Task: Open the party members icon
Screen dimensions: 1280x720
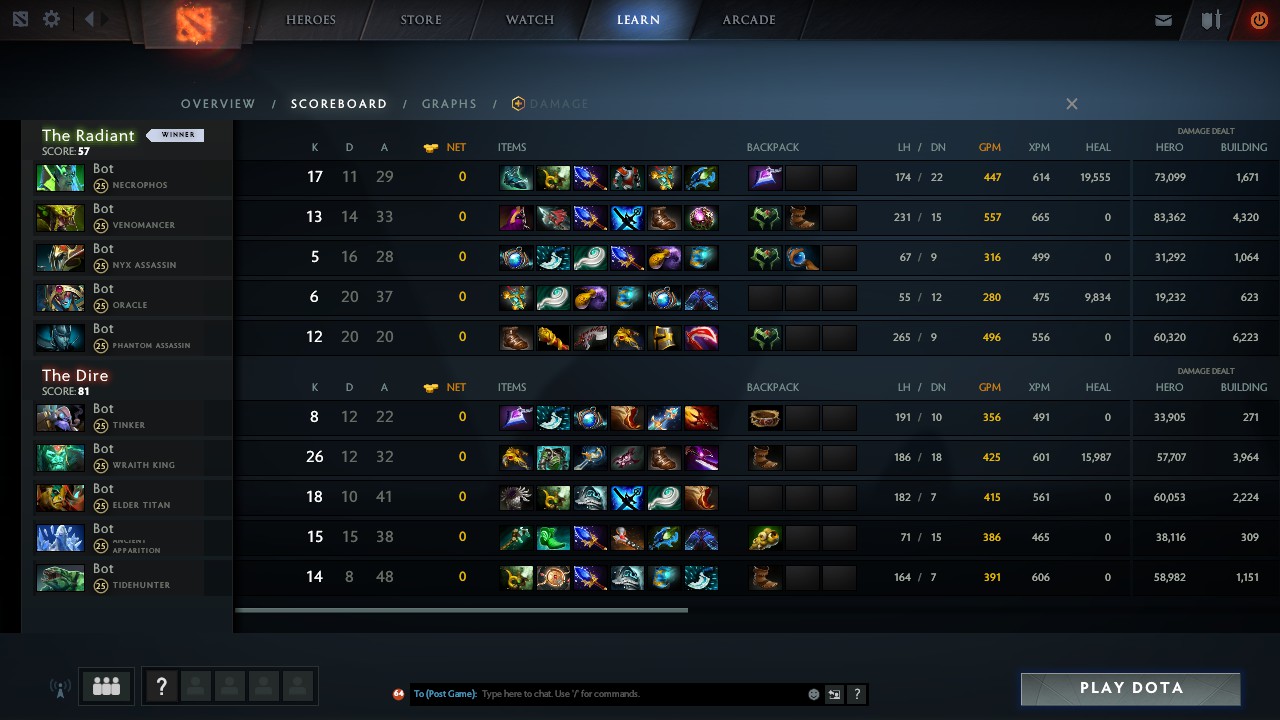Action: pyautogui.click(x=106, y=686)
